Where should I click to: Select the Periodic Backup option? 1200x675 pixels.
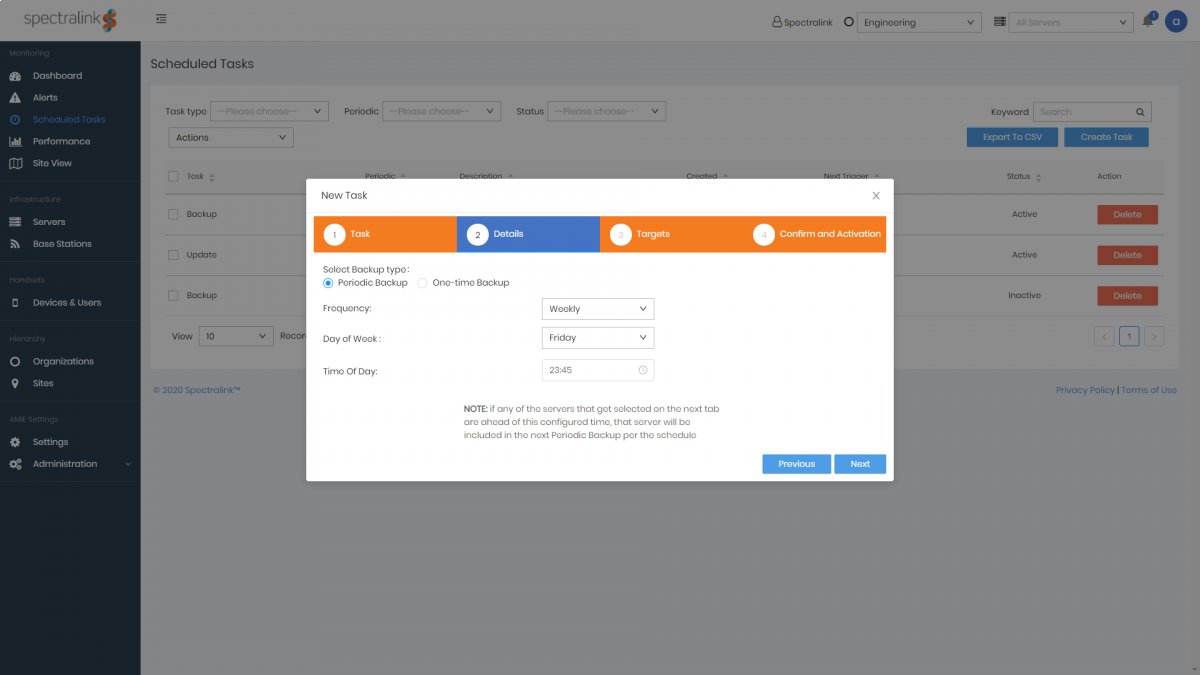point(328,282)
